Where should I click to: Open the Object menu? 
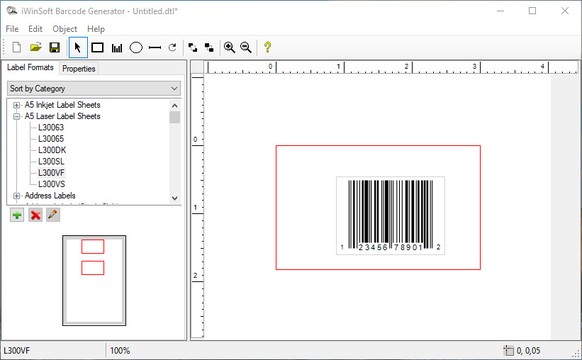point(65,29)
